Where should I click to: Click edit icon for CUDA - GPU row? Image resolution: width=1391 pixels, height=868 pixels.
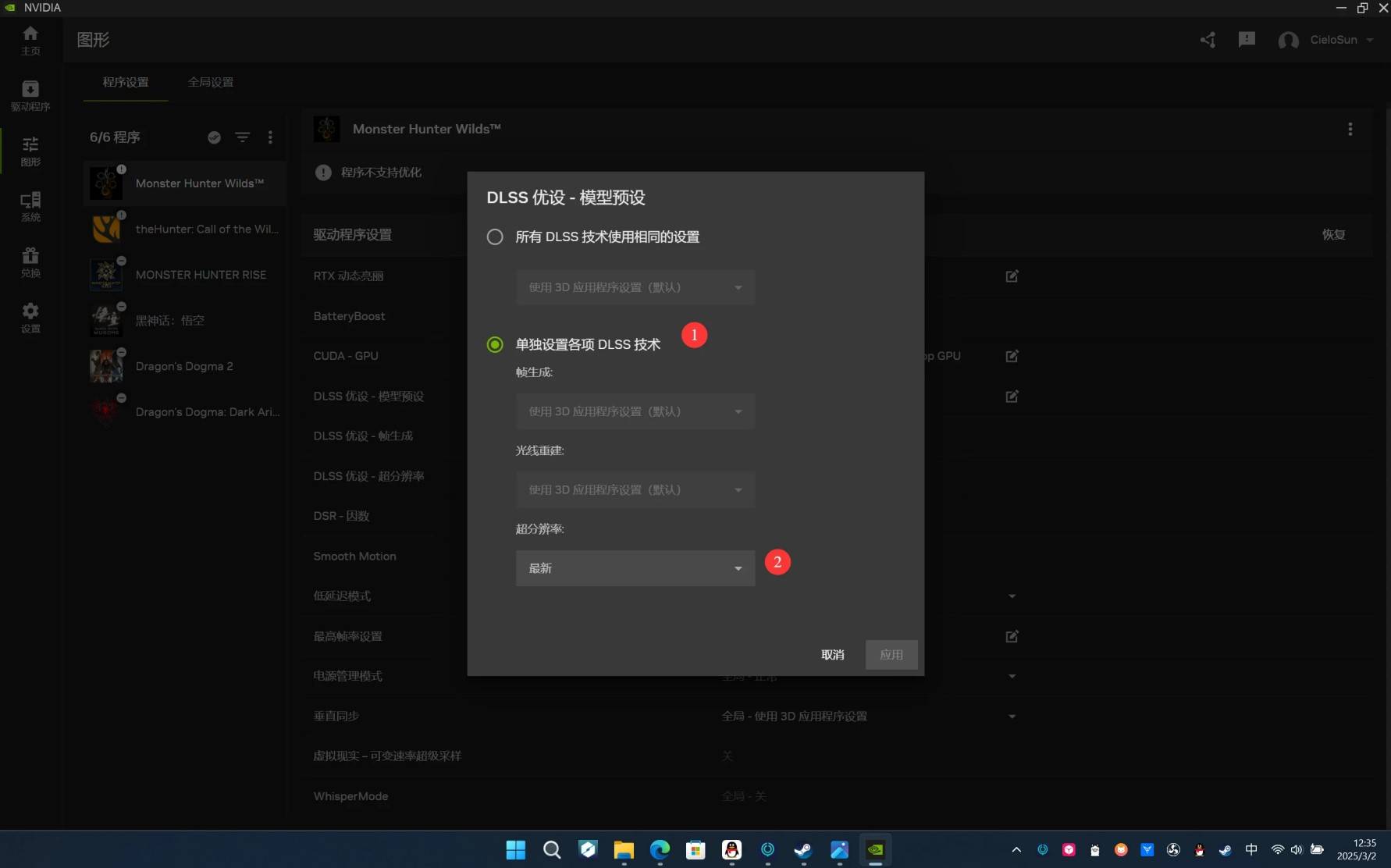(x=1012, y=356)
